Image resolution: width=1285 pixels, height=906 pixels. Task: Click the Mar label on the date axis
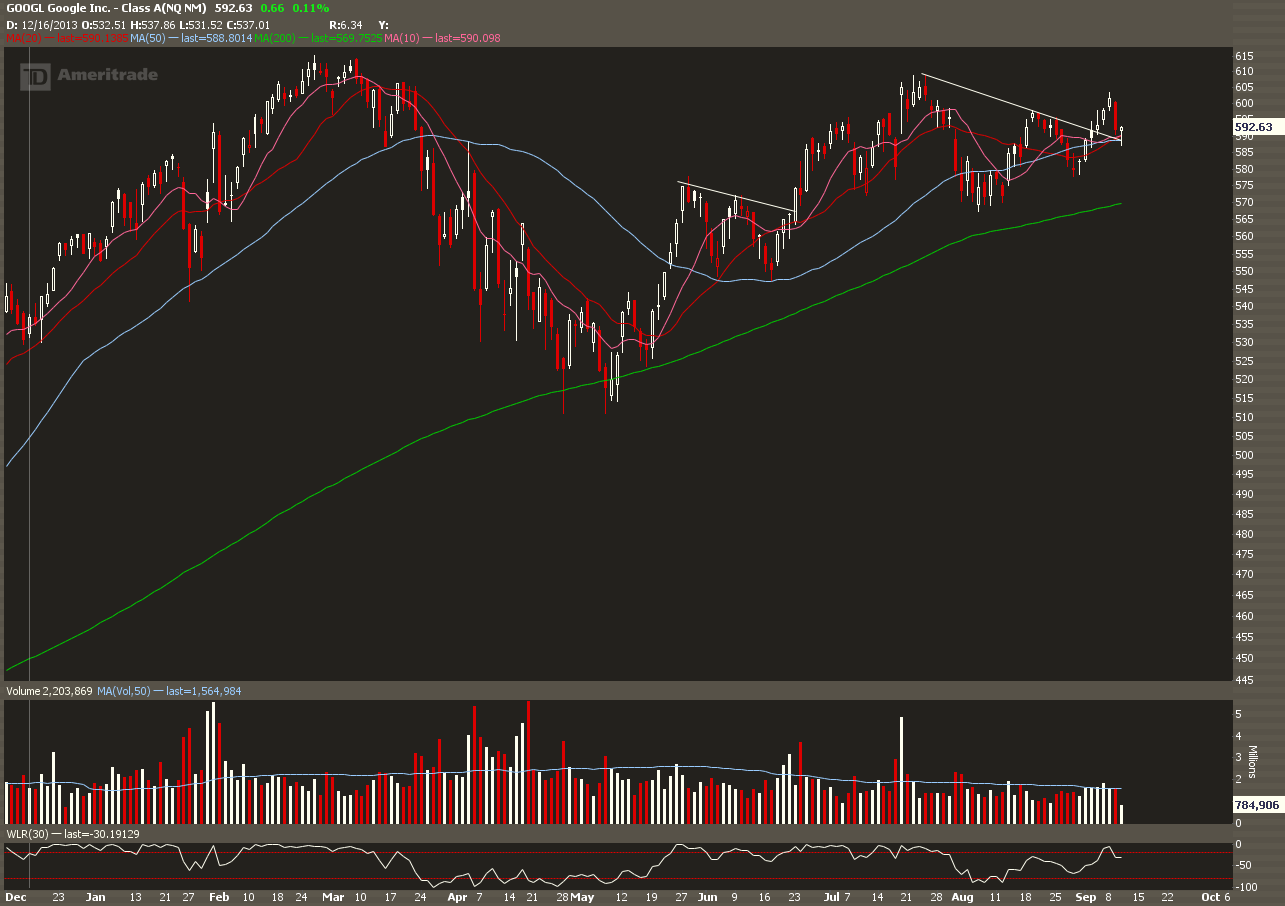coord(333,897)
